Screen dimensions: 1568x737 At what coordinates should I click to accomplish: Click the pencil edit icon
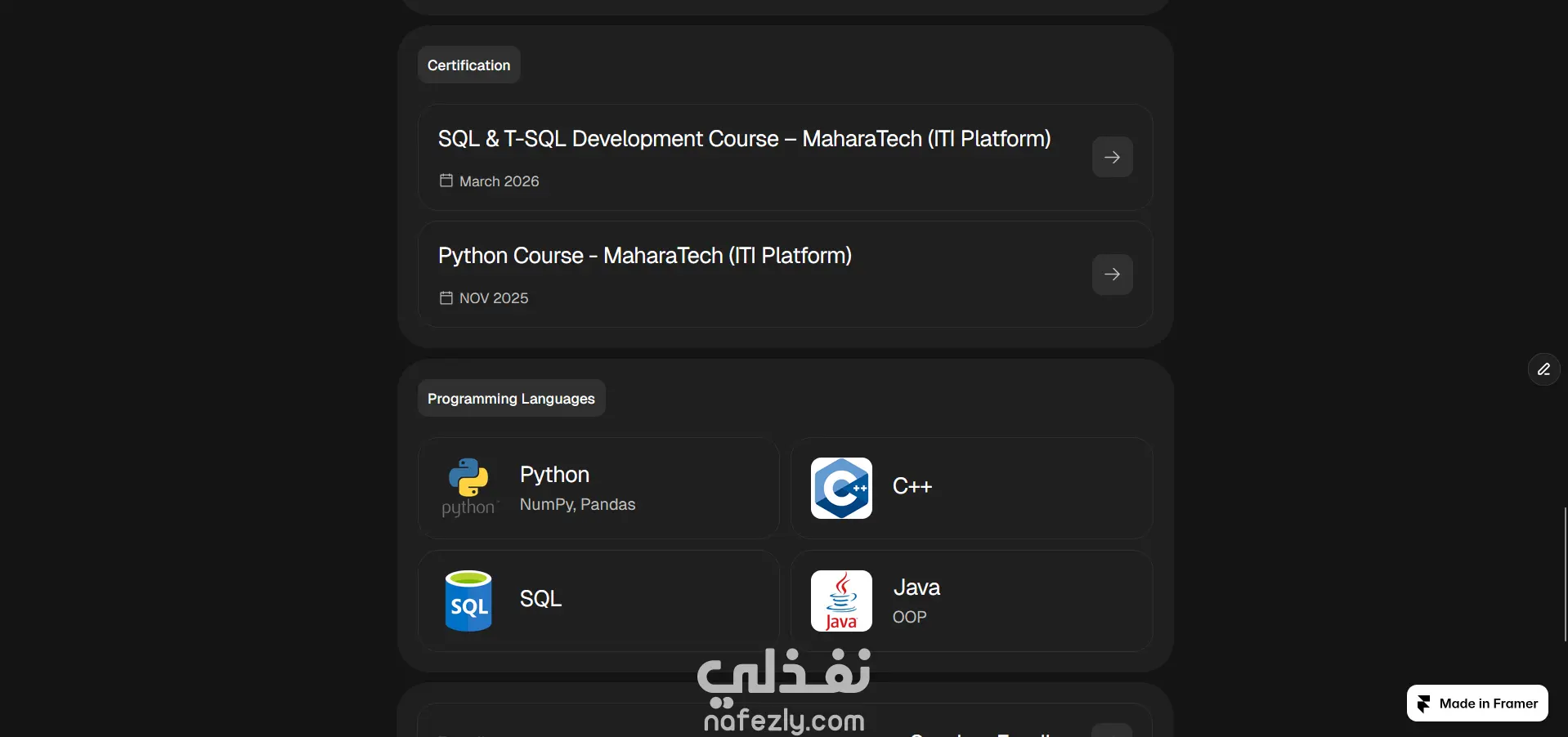(x=1543, y=369)
